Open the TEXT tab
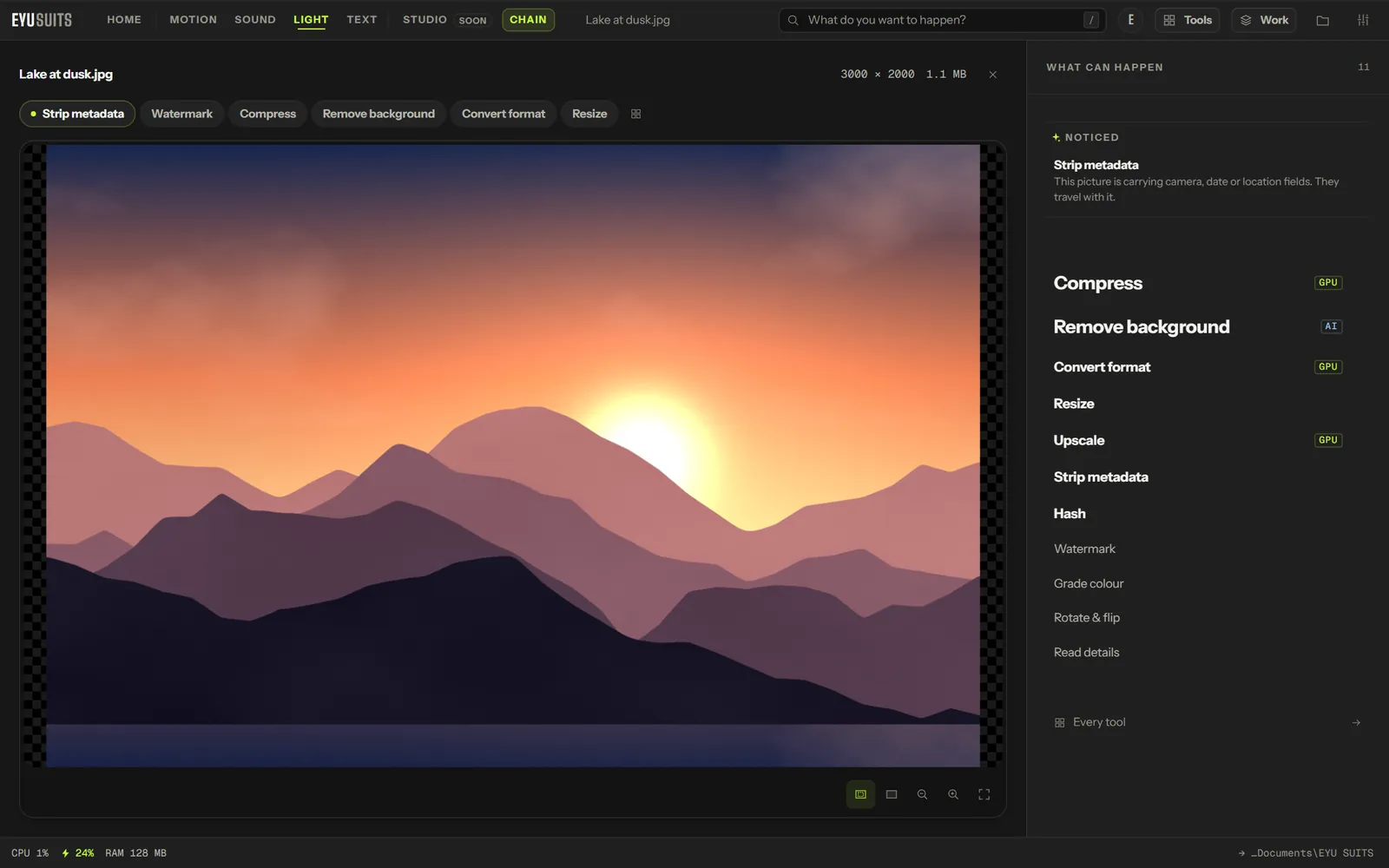The height and width of the screenshot is (868, 1389). click(x=362, y=19)
